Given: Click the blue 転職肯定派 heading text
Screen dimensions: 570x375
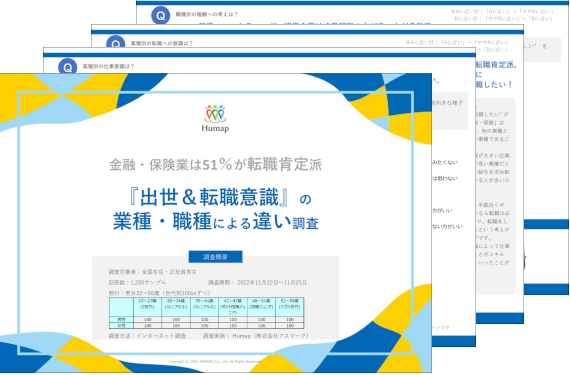Looking at the screenshot, I should (x=497, y=65).
